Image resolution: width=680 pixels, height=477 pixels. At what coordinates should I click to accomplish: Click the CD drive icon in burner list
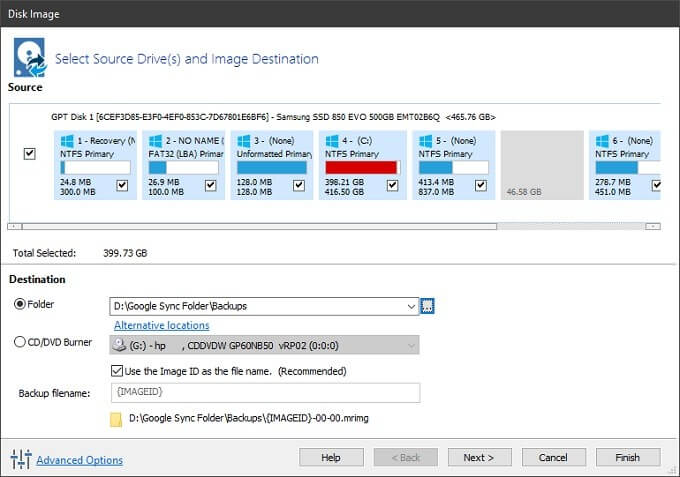(x=122, y=345)
